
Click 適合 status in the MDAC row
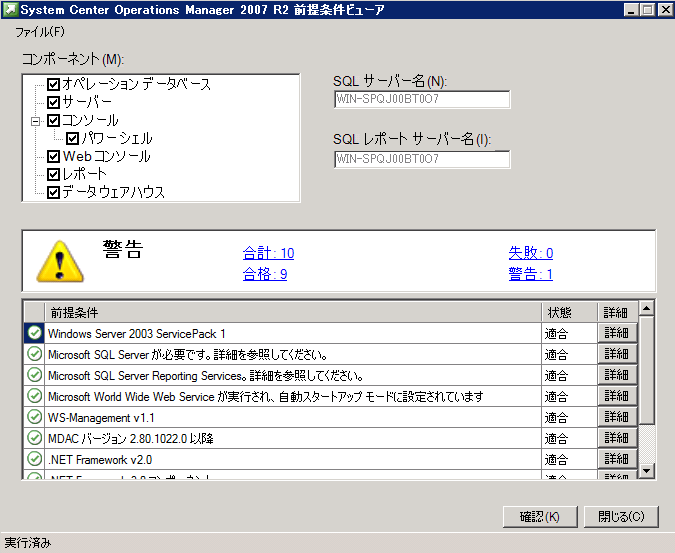(x=556, y=439)
